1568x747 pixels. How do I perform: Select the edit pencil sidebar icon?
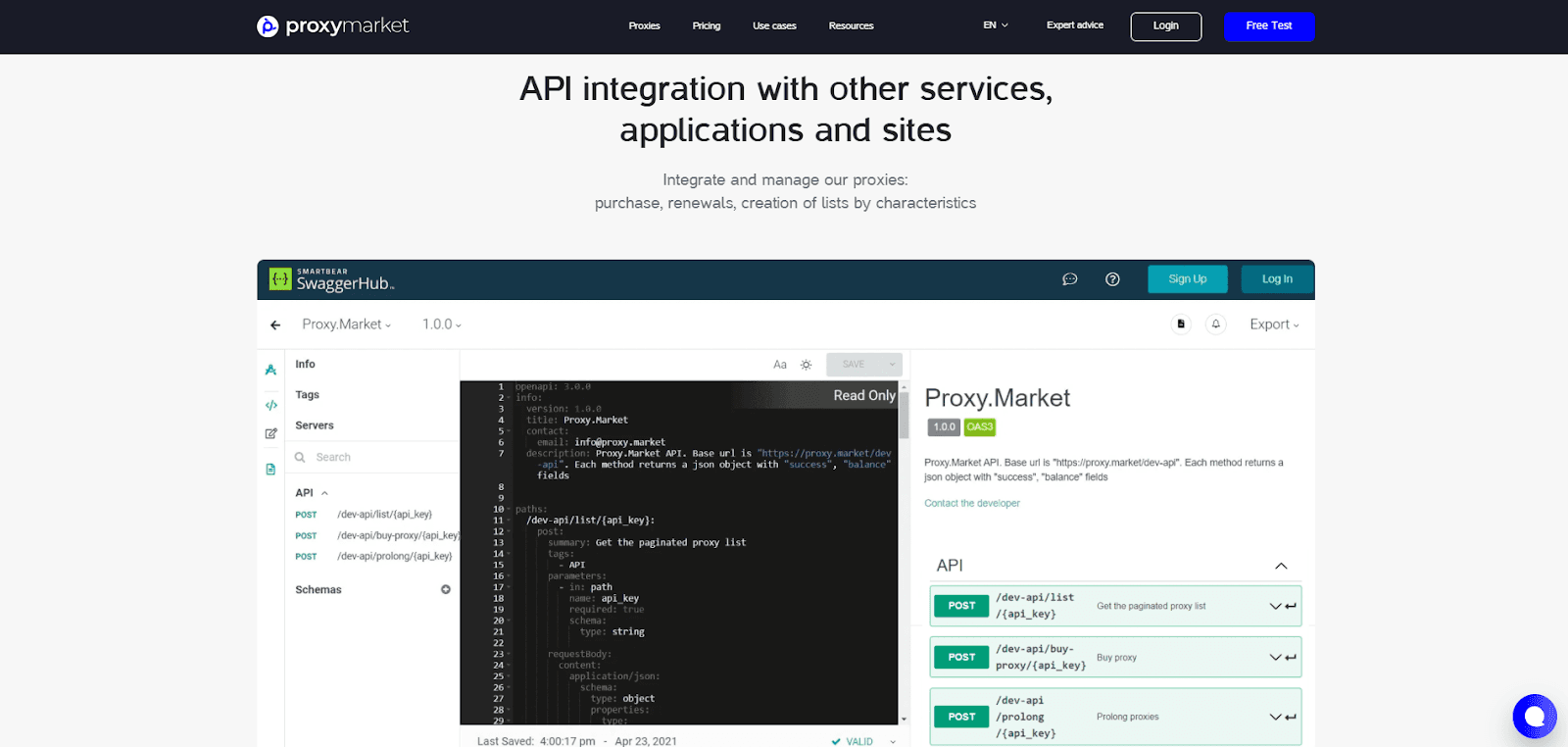click(x=270, y=433)
